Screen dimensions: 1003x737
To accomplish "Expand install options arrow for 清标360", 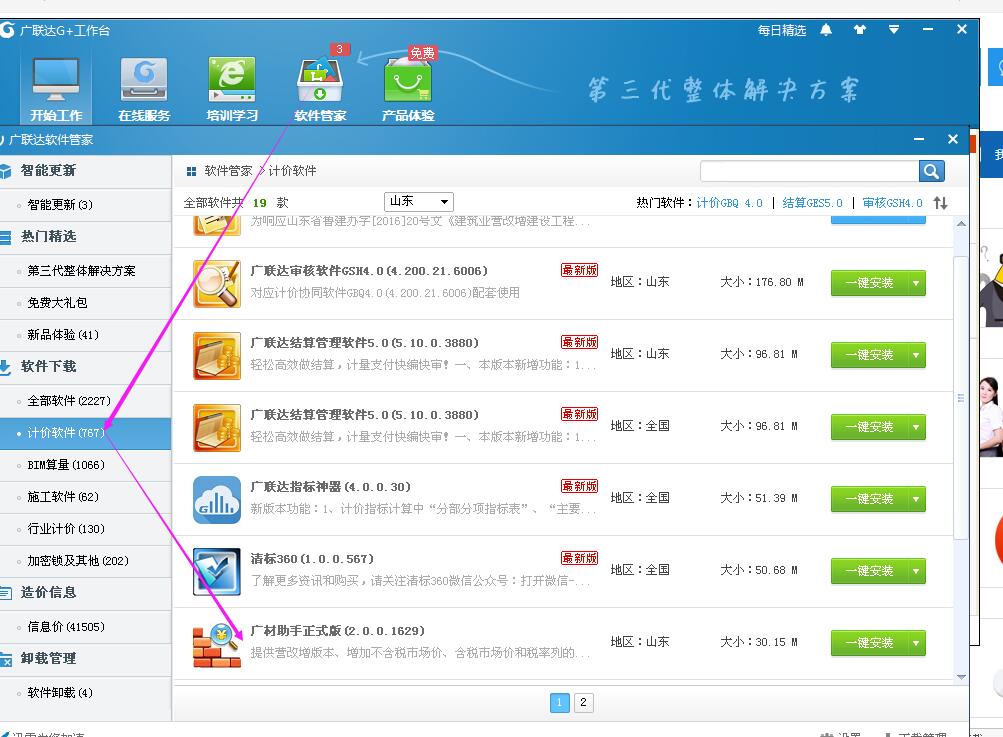I will pos(917,571).
